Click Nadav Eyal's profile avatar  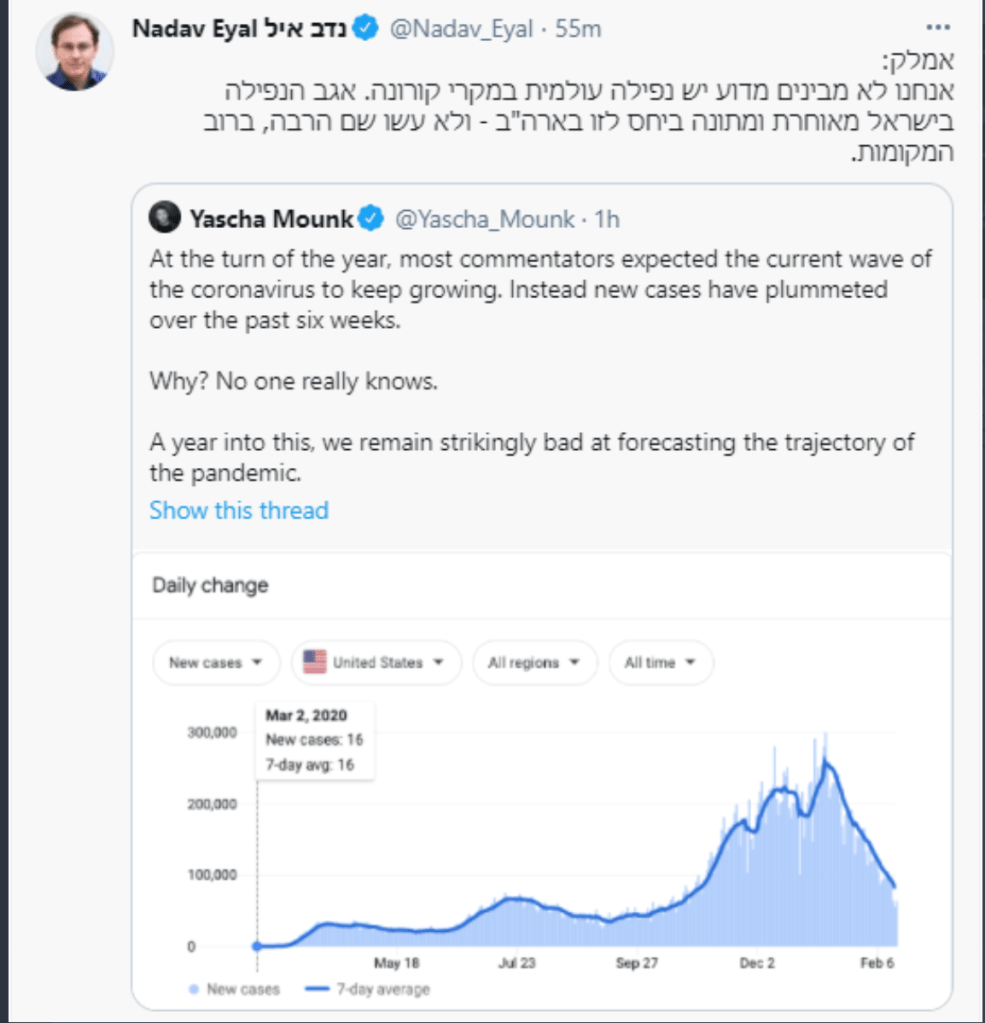coord(75,53)
